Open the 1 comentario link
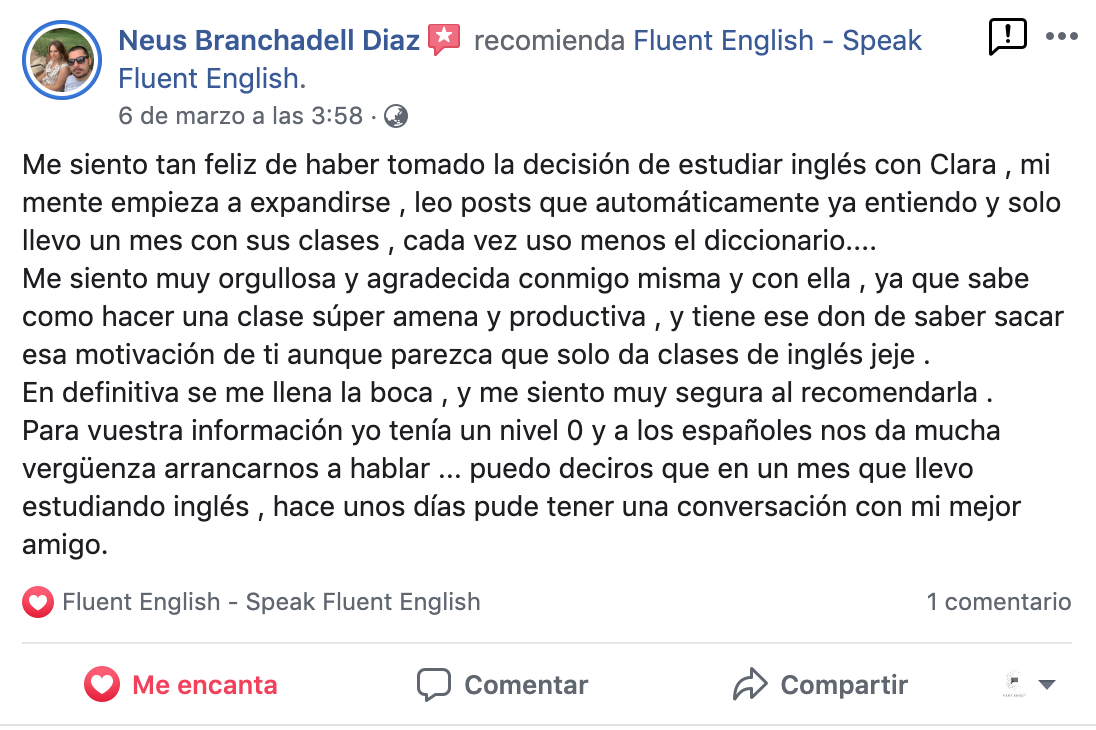 click(999, 602)
